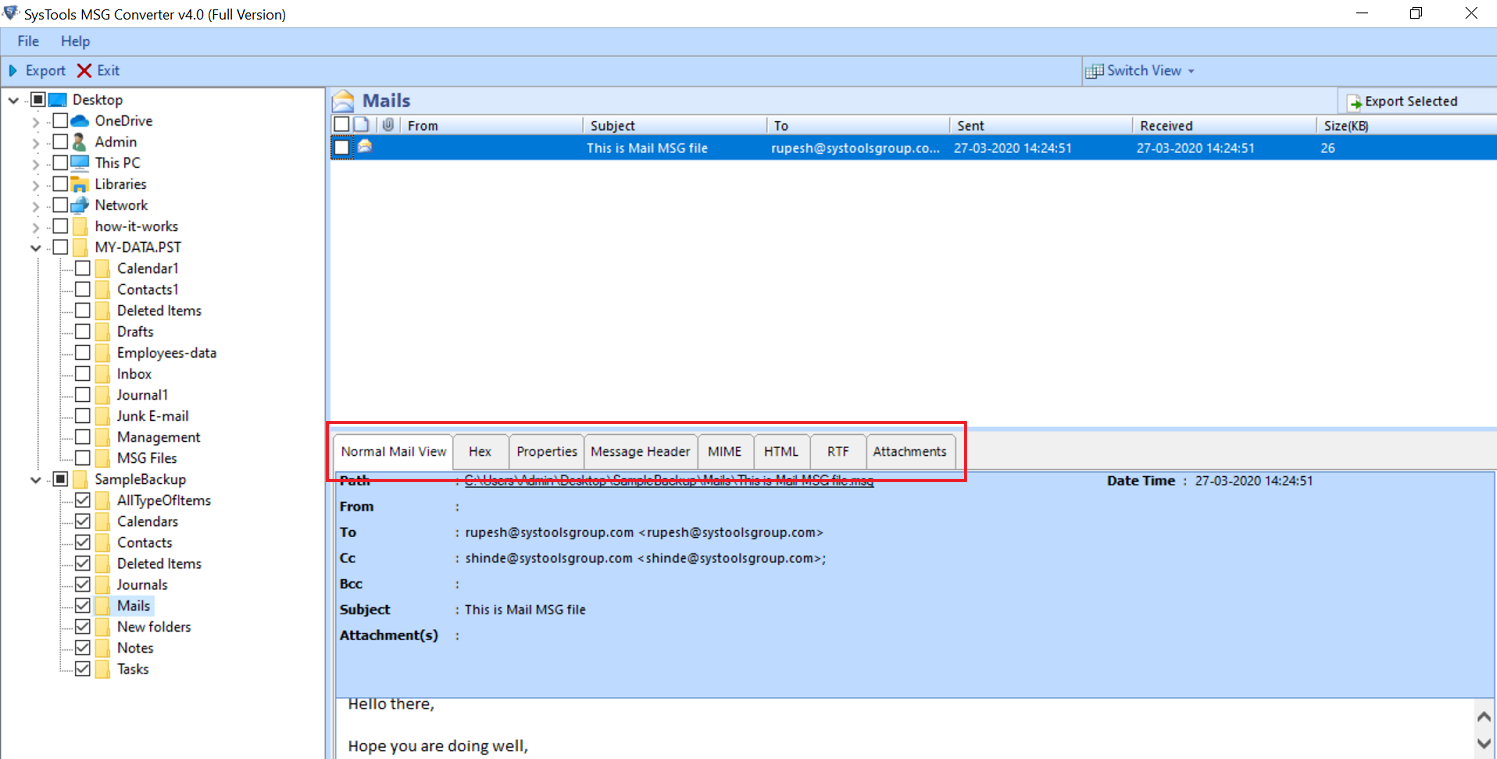Click the Journals folder icon under SampleBackup
This screenshot has height=759, width=1497.
[102, 585]
